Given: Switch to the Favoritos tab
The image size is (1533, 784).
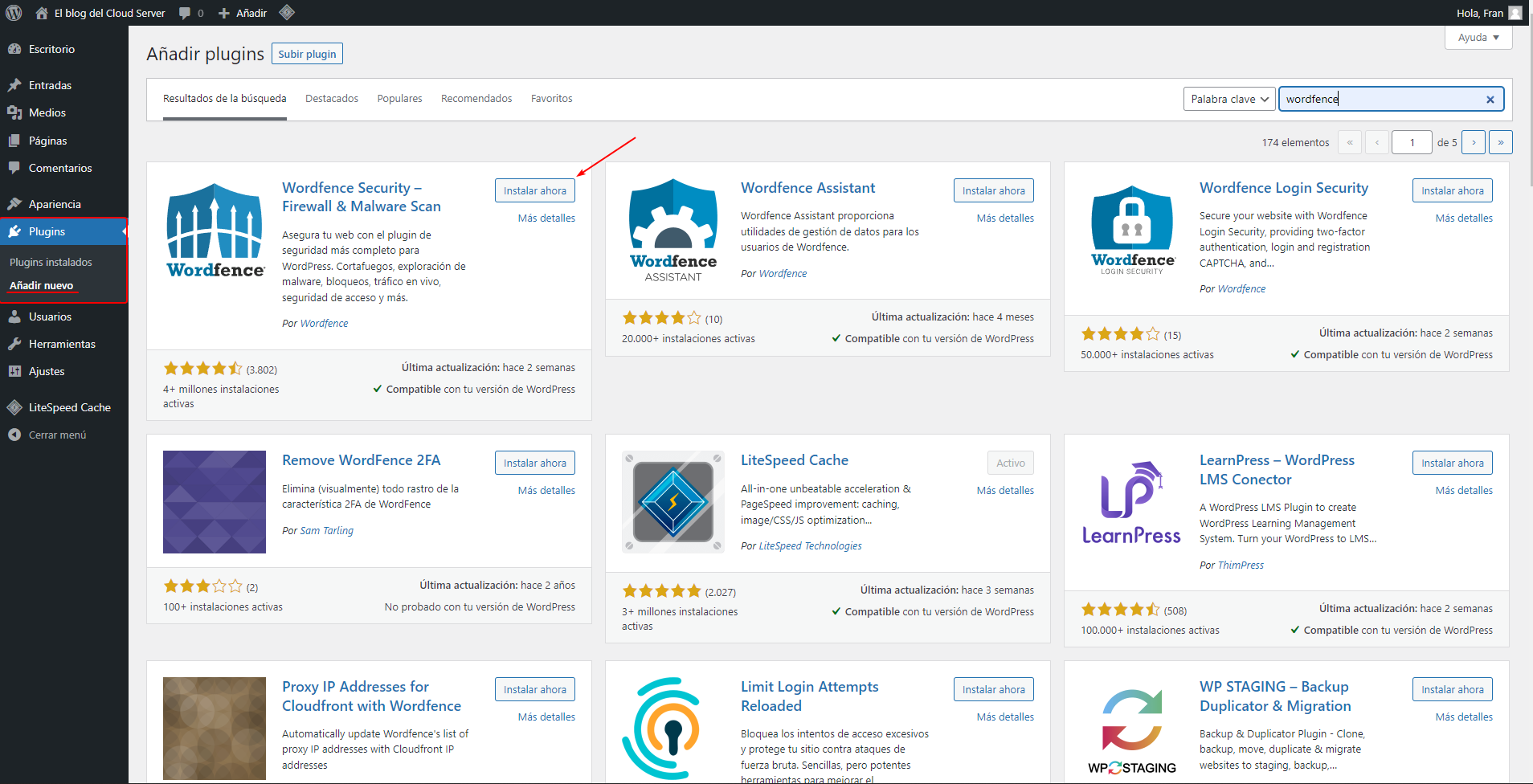Looking at the screenshot, I should coord(551,99).
